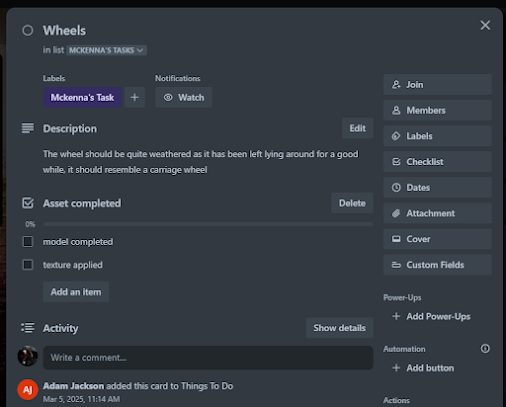Click the Automation info icon
The image size is (506, 407).
coord(485,349)
